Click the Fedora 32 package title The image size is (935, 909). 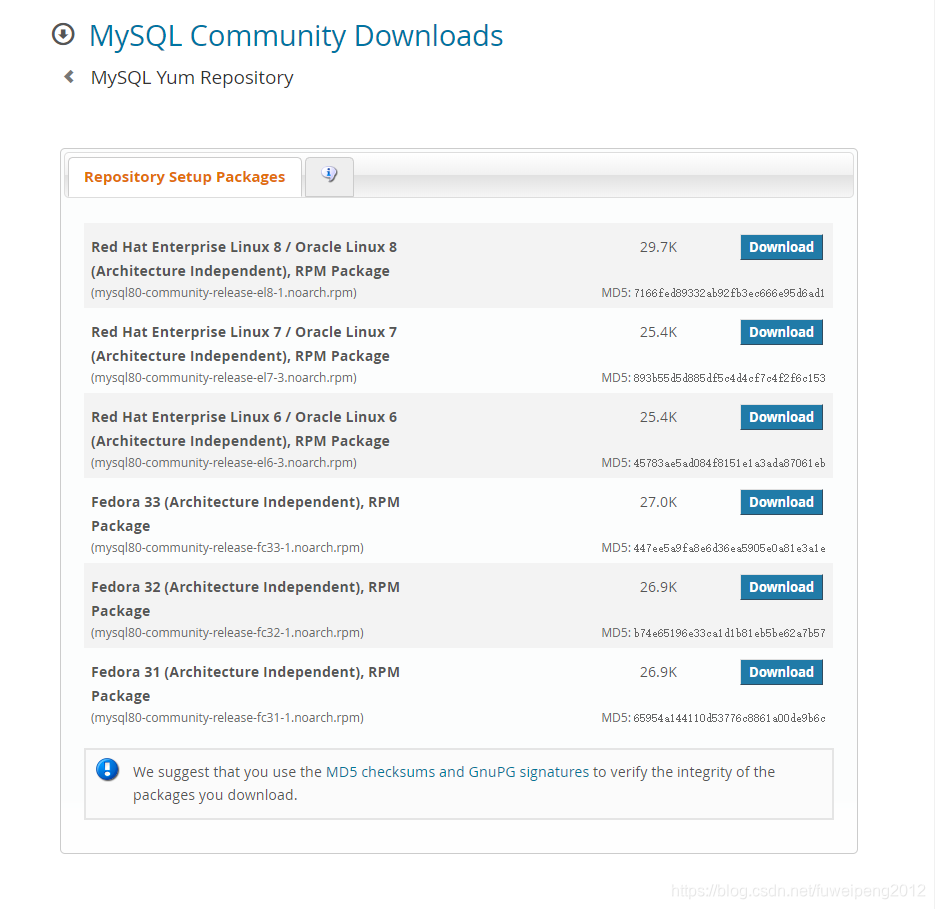(x=245, y=599)
